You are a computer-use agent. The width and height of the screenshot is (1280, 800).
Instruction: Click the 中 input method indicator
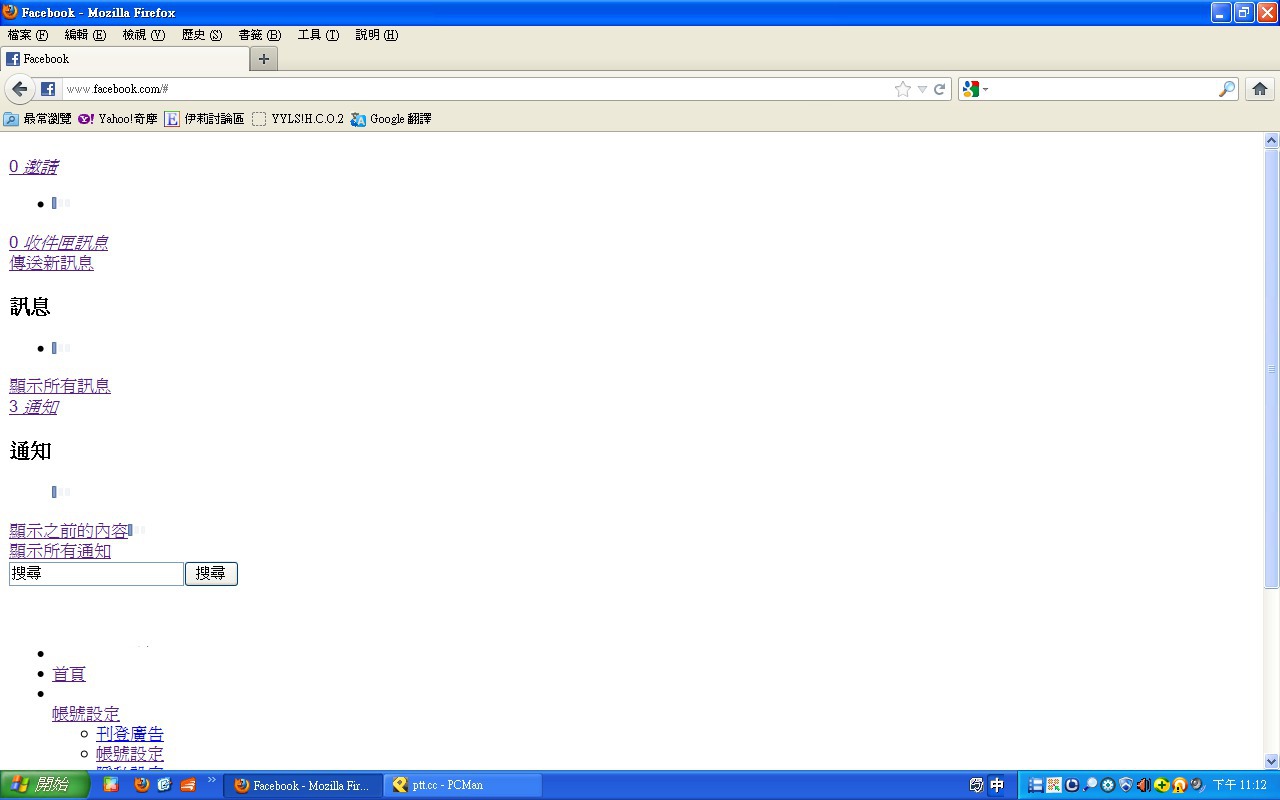click(996, 785)
